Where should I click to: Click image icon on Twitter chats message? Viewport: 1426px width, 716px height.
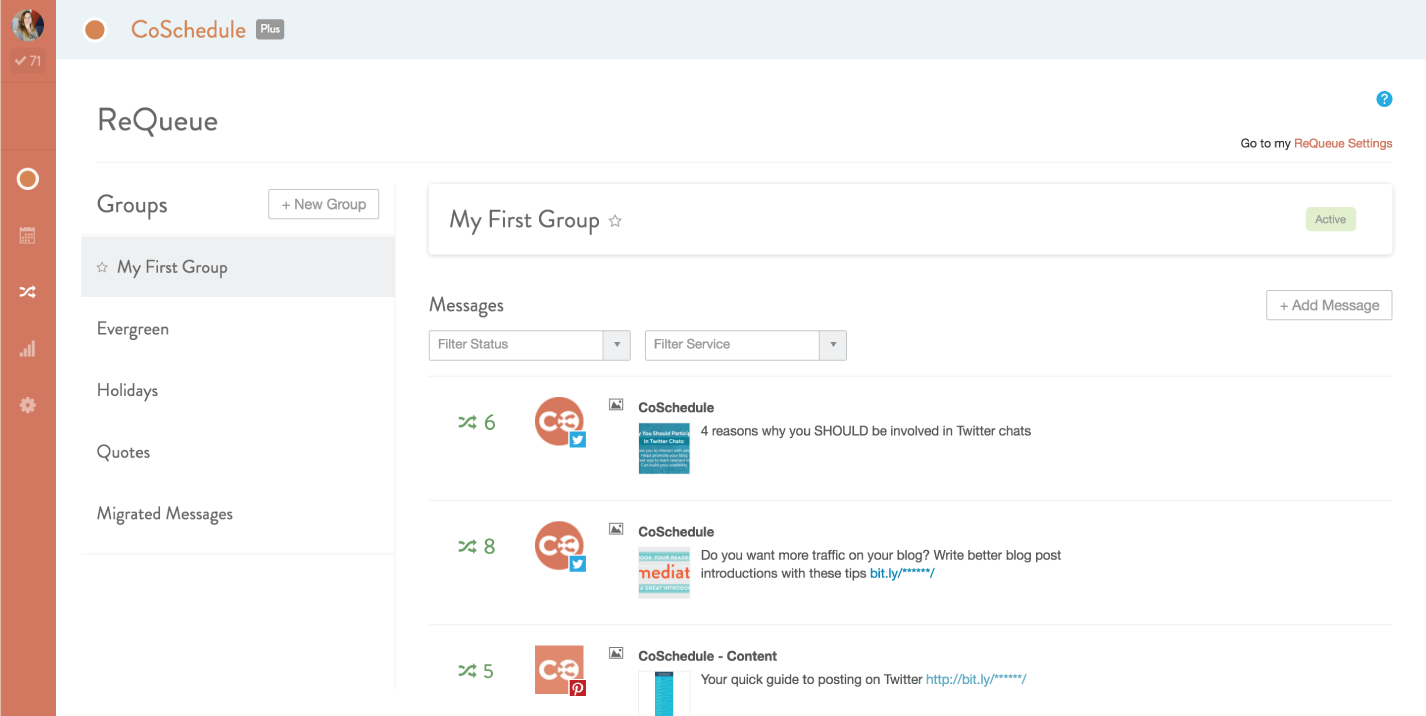(x=616, y=405)
